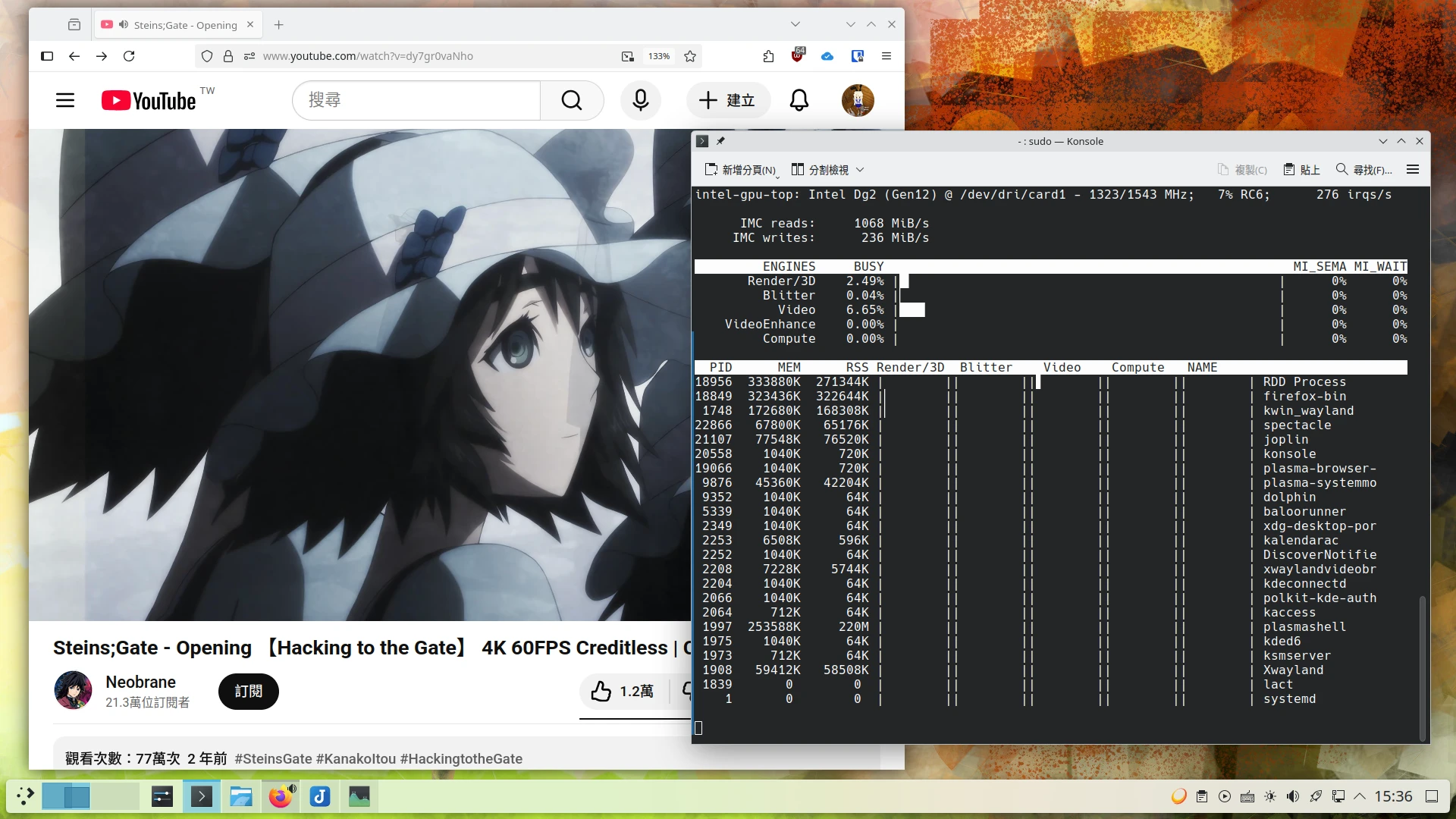Activate YouTube voice search microphone
Screen dimensions: 1456x819
(641, 100)
